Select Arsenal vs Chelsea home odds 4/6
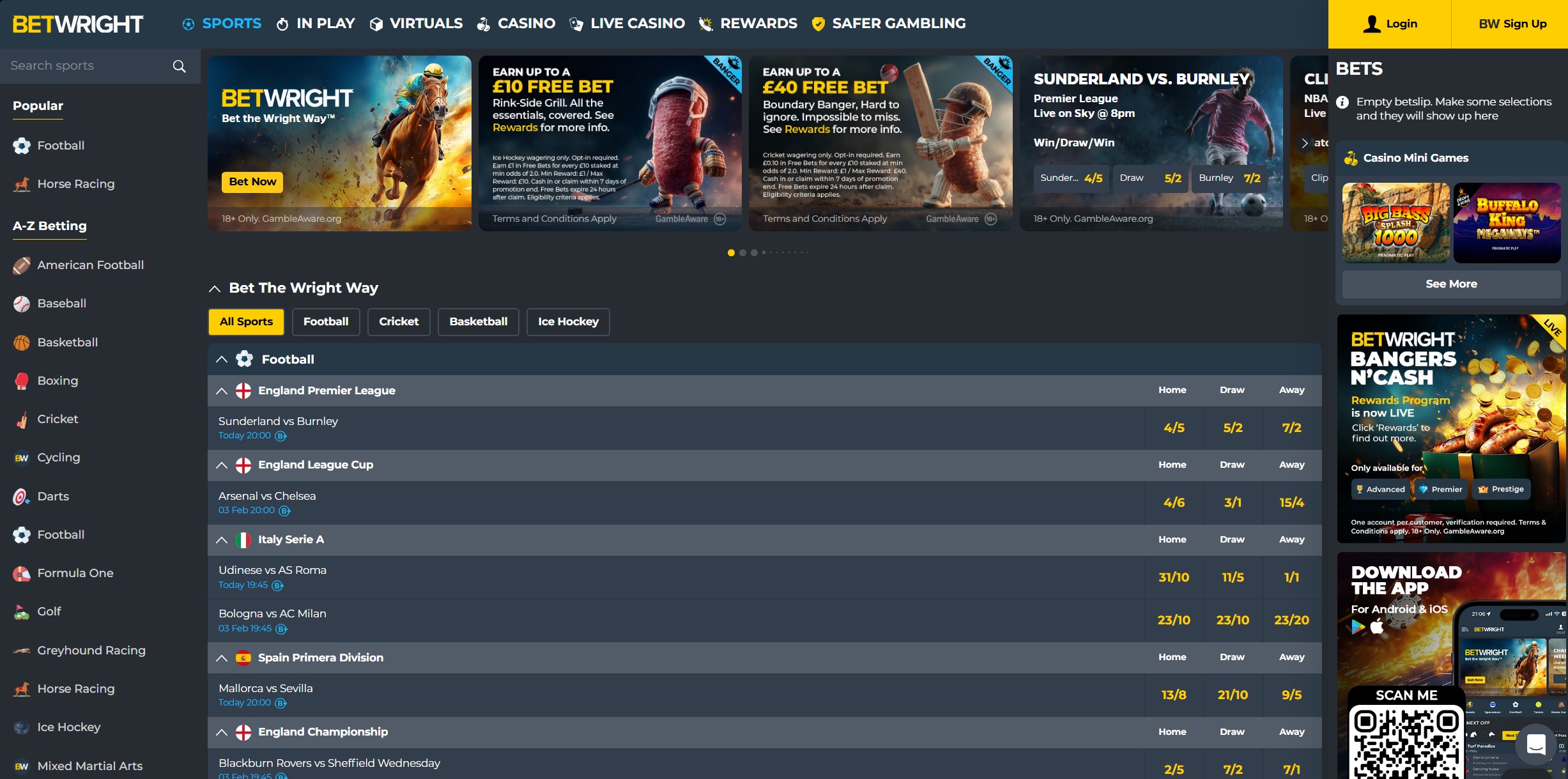Screen dimensions: 1568x779 (x=1174, y=502)
